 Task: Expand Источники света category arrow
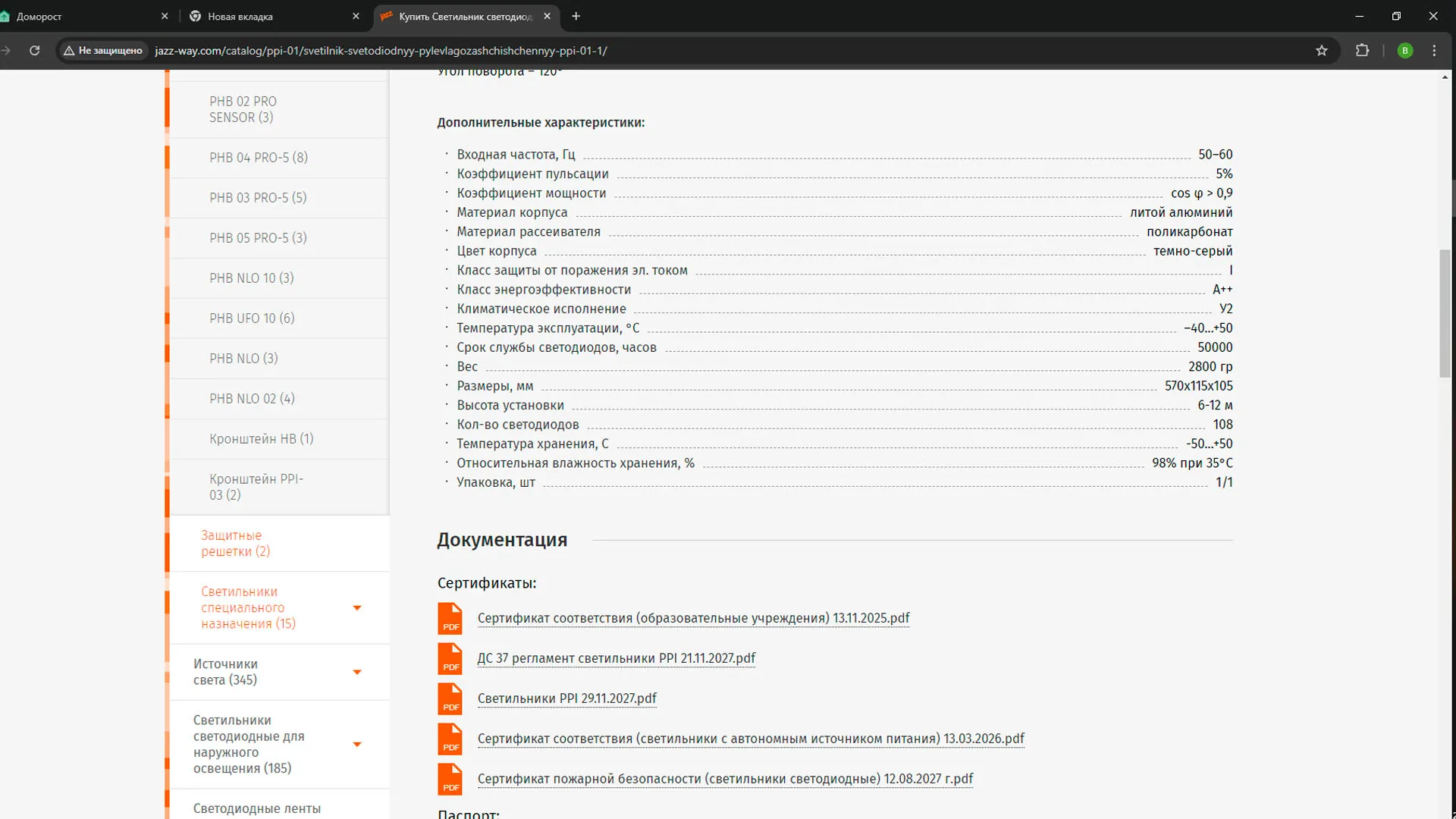[357, 672]
